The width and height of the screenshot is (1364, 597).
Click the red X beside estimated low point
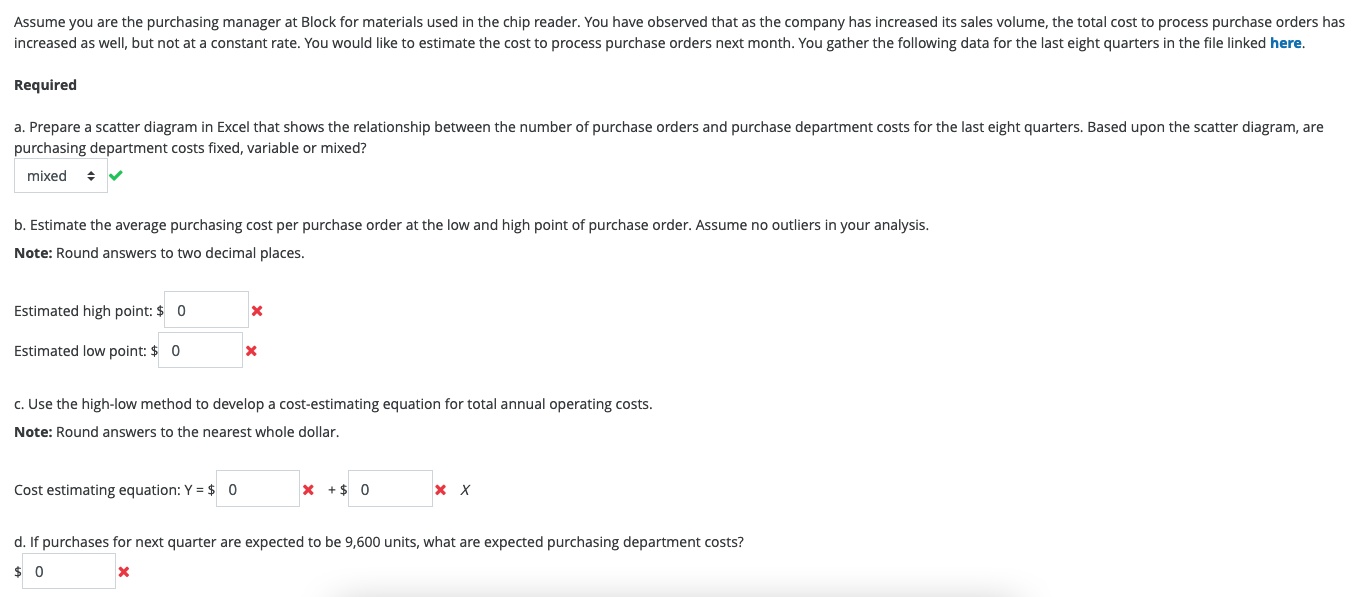pyautogui.click(x=251, y=350)
